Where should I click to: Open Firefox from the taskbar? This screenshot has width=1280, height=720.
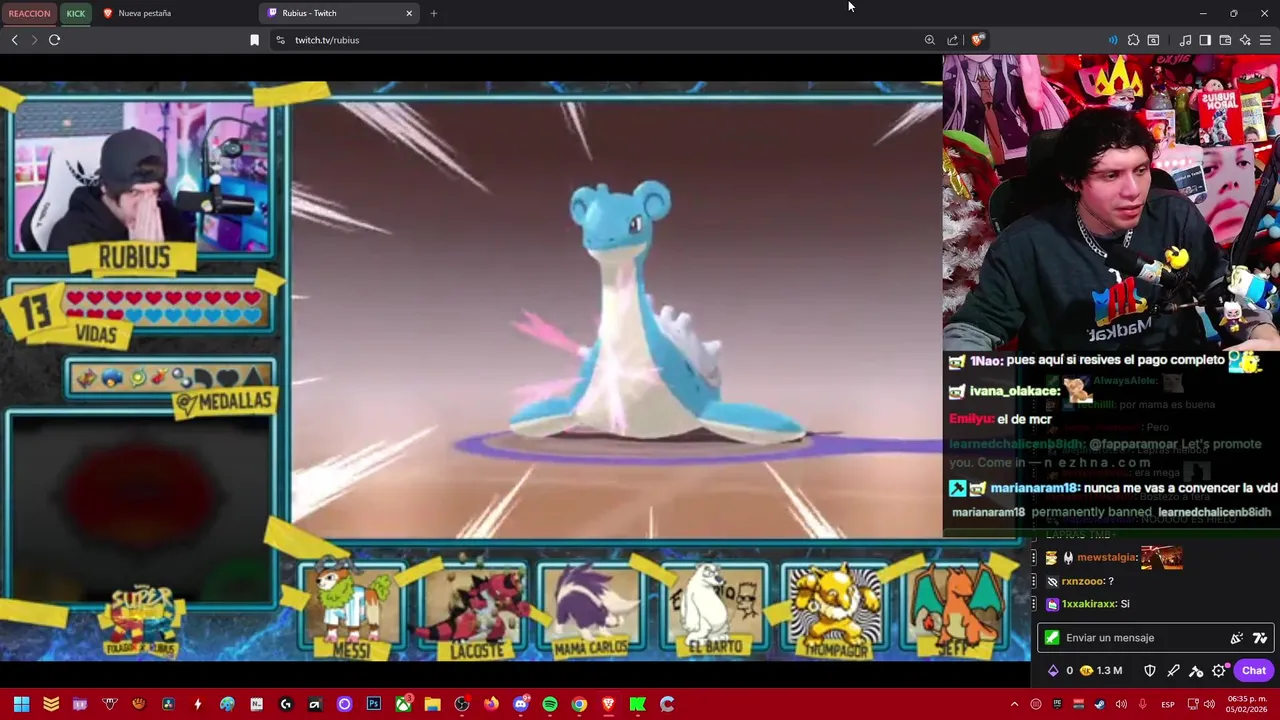click(491, 704)
